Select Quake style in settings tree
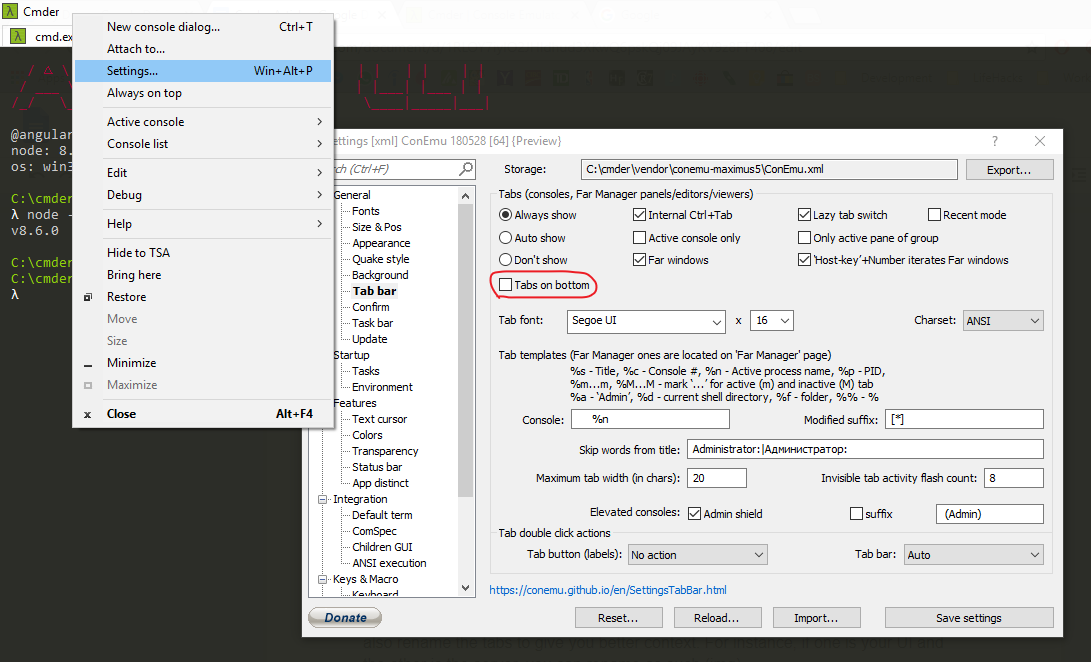 tap(380, 259)
